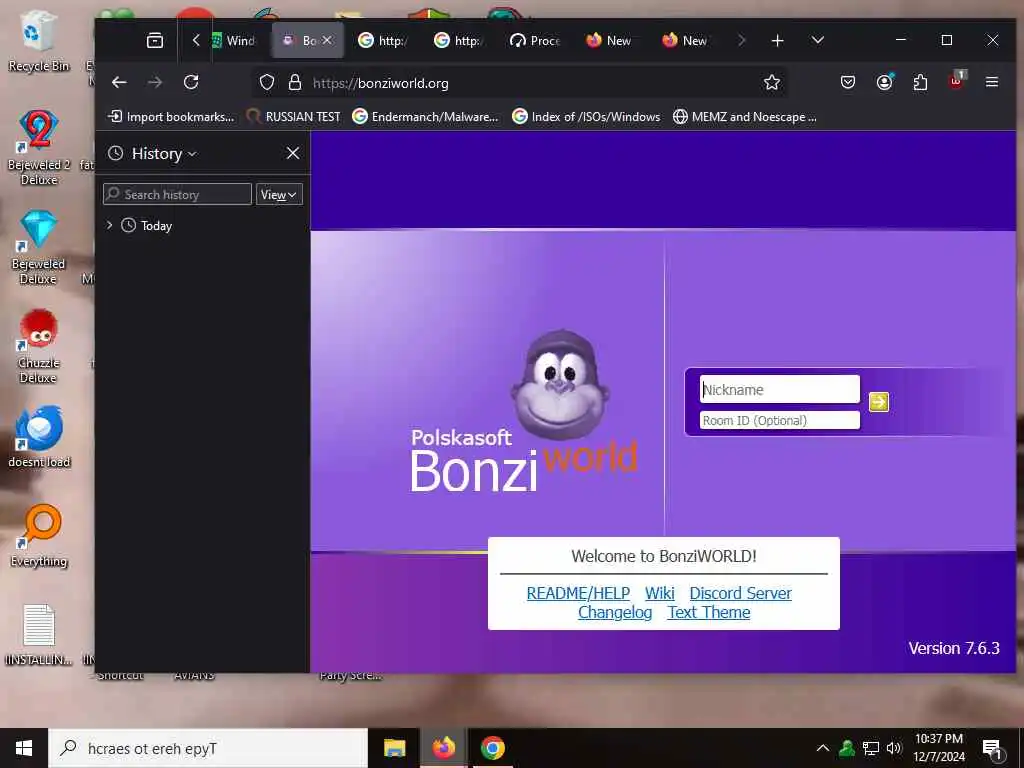Screen dimensions: 1024x768
Task: Open the Text Theme link
Action: (x=709, y=612)
